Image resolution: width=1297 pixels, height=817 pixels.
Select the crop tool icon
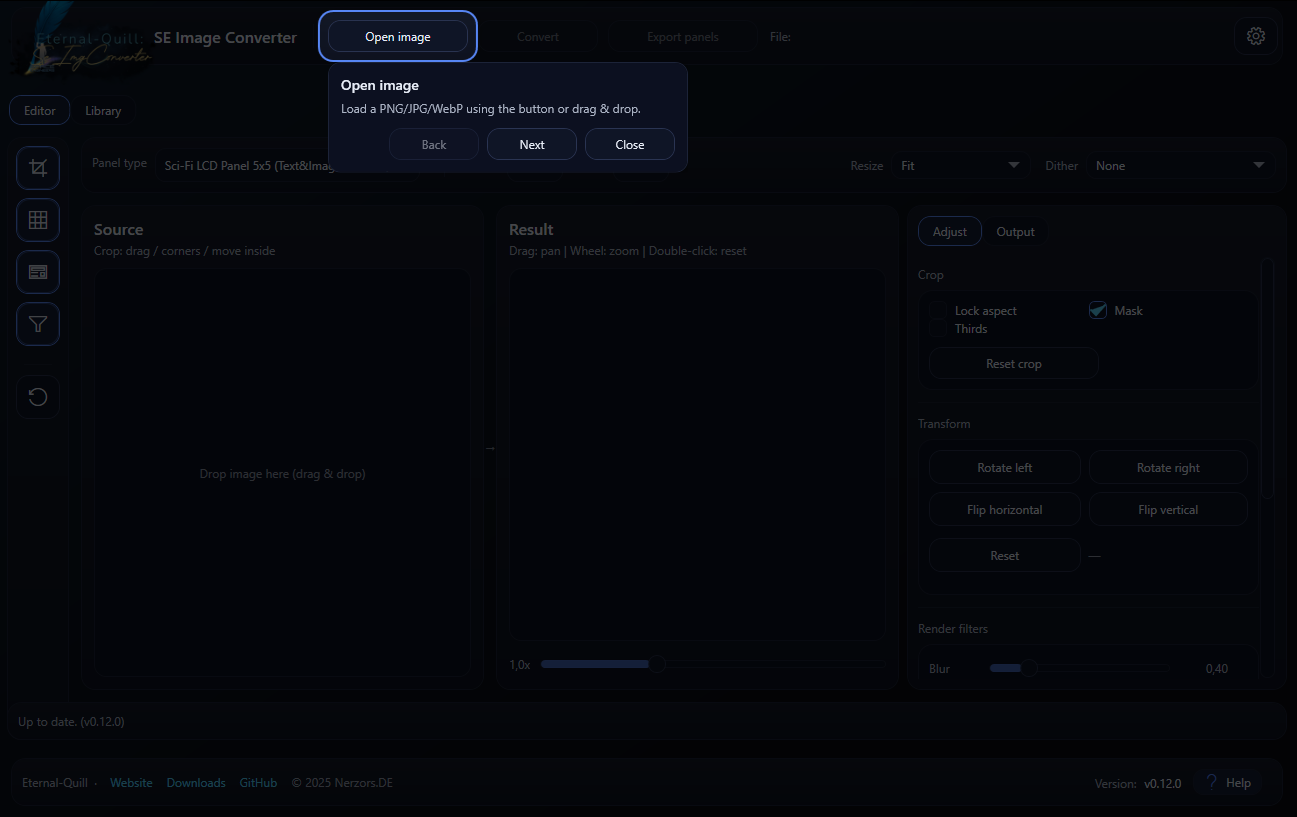(x=38, y=168)
